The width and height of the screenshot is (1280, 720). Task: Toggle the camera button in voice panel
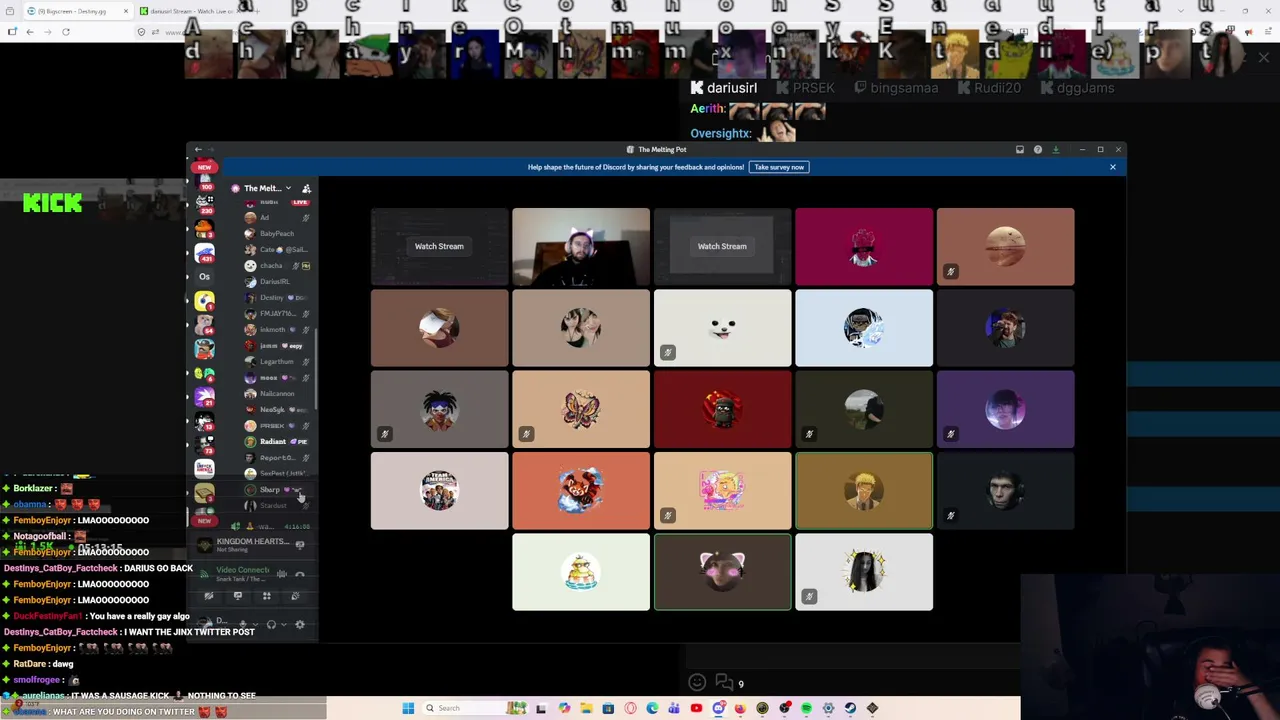[209, 596]
